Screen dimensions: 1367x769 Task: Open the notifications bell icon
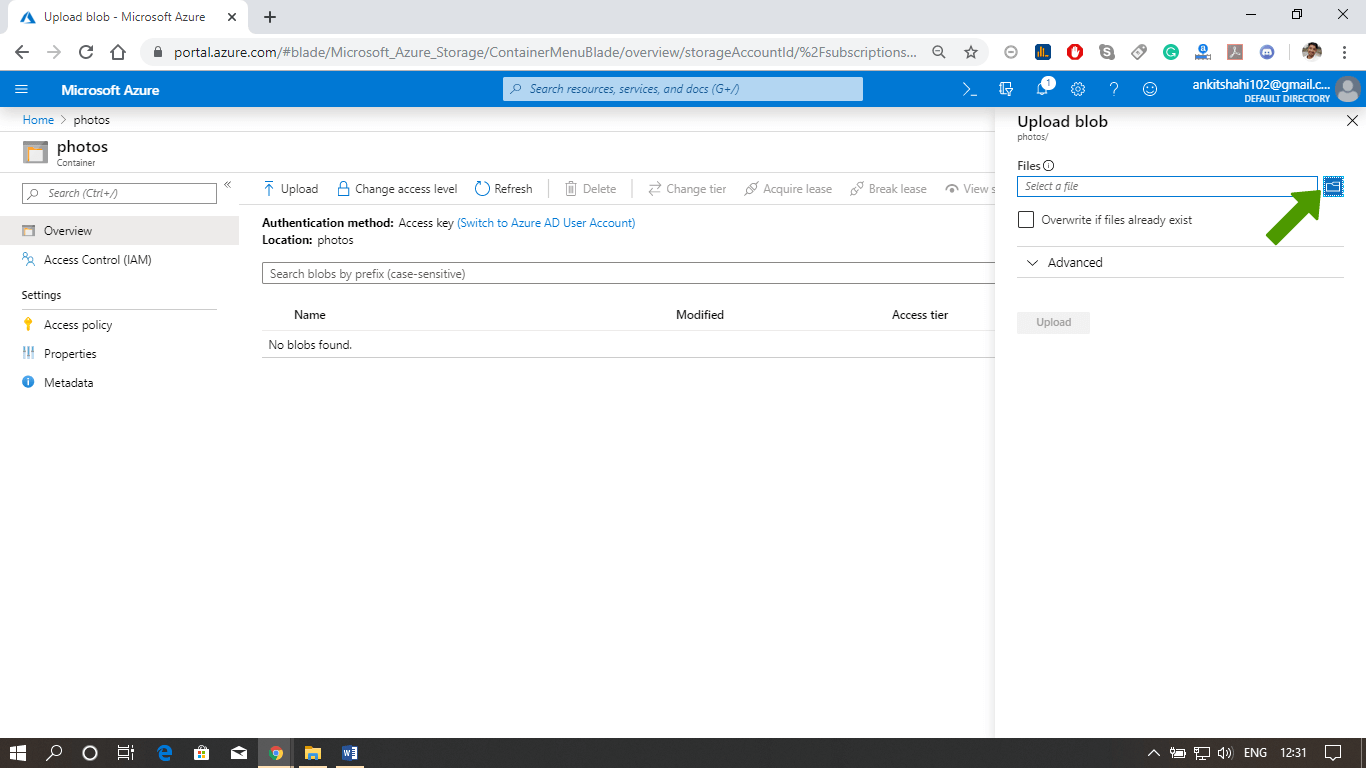pos(1042,89)
